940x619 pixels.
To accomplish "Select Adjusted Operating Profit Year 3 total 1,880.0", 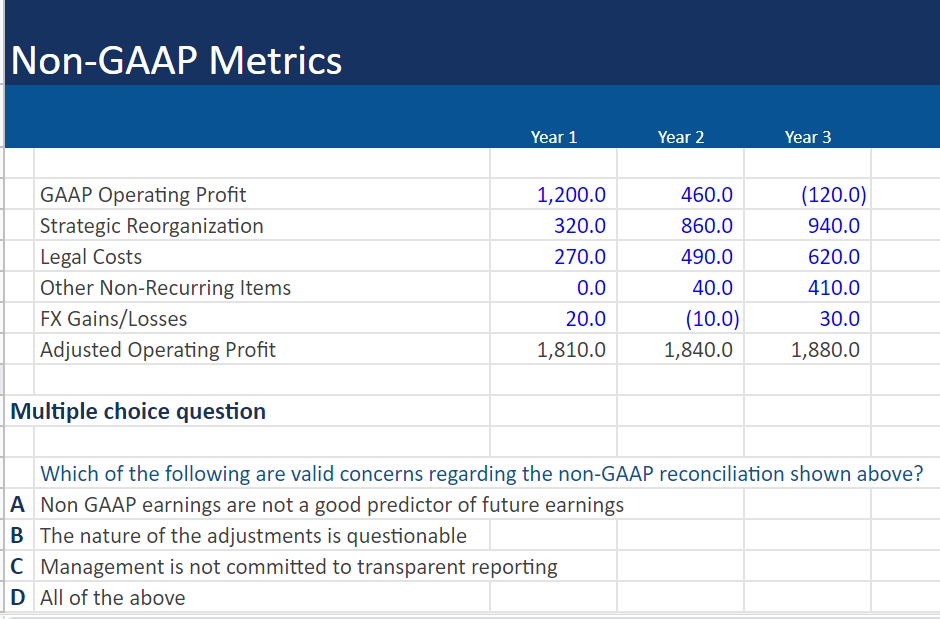I will point(808,349).
